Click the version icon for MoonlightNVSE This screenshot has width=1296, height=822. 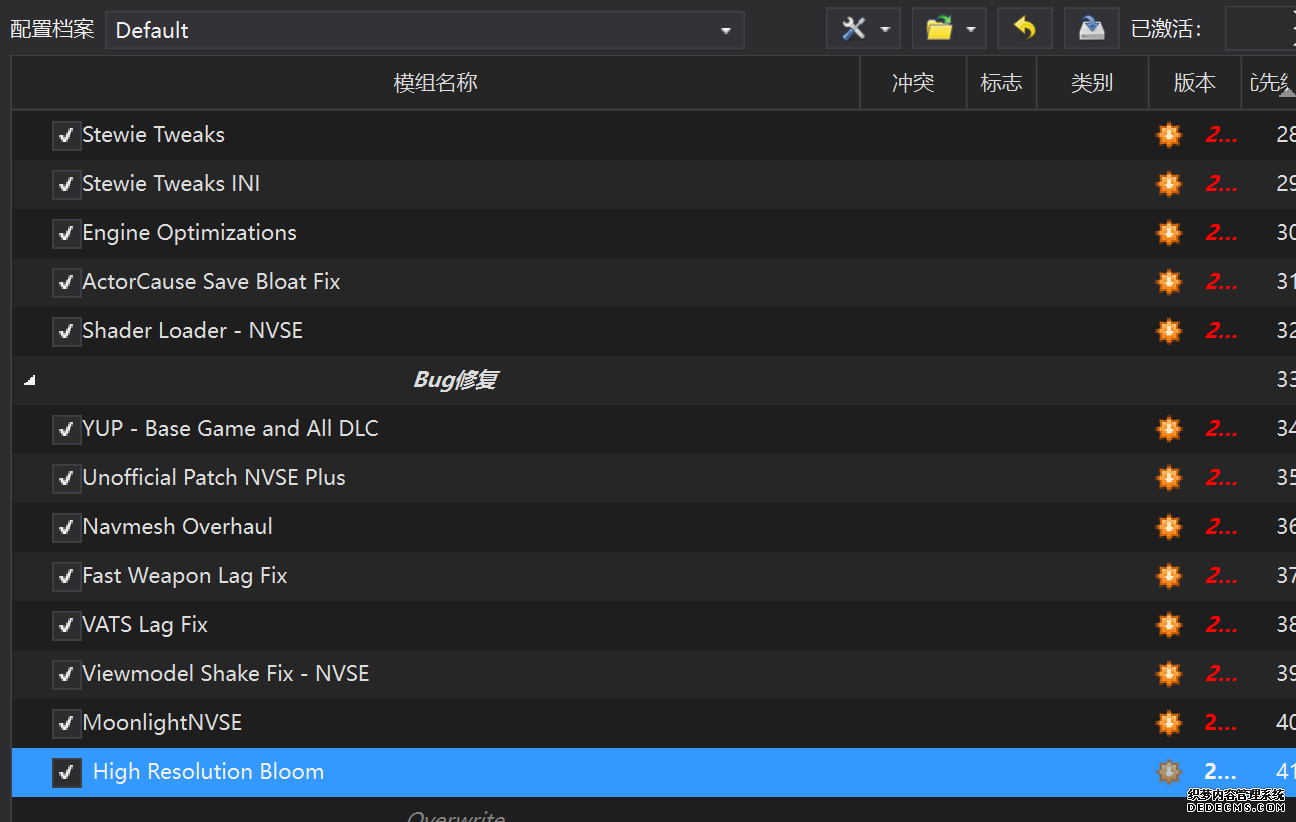point(1168,723)
